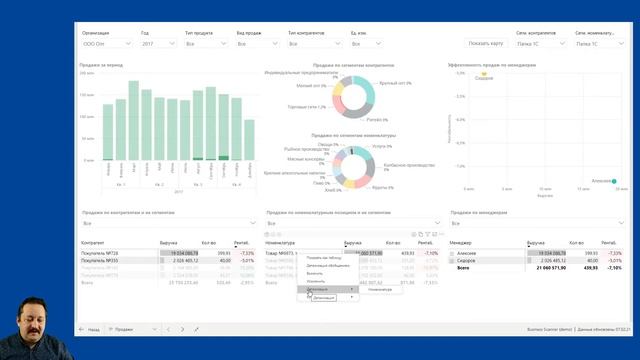
Task: Open the Сегм. контрагентов dropdown
Action: 541,44
